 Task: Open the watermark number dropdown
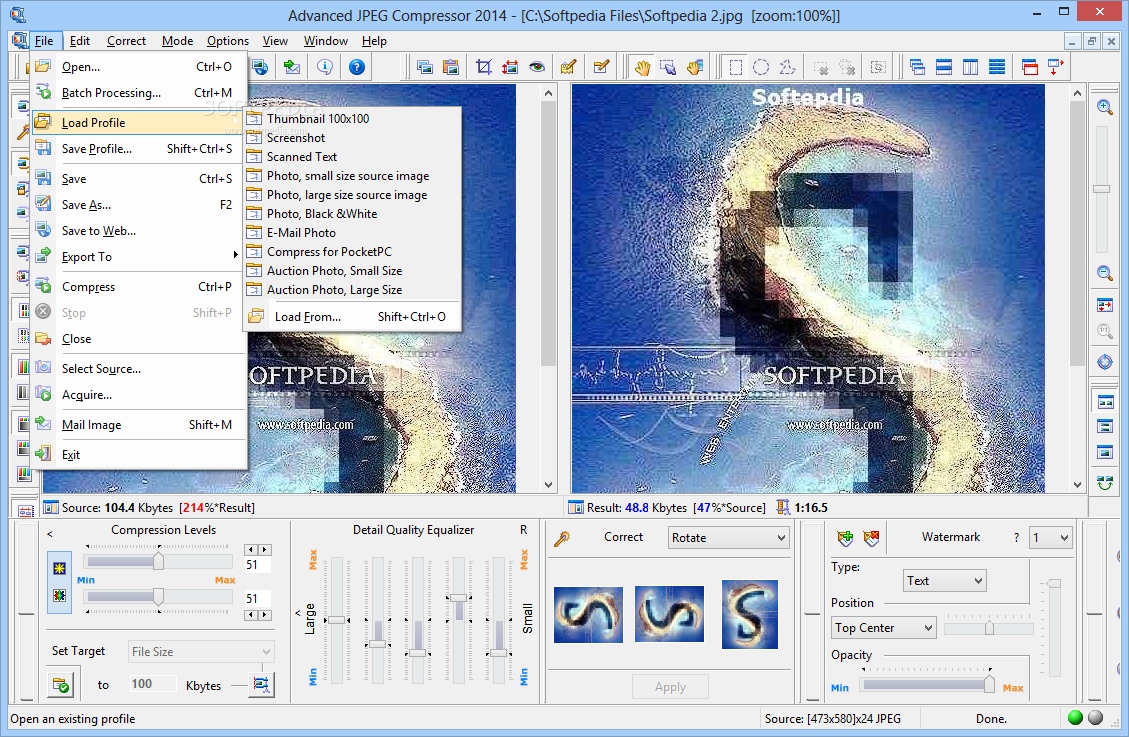(x=1051, y=538)
